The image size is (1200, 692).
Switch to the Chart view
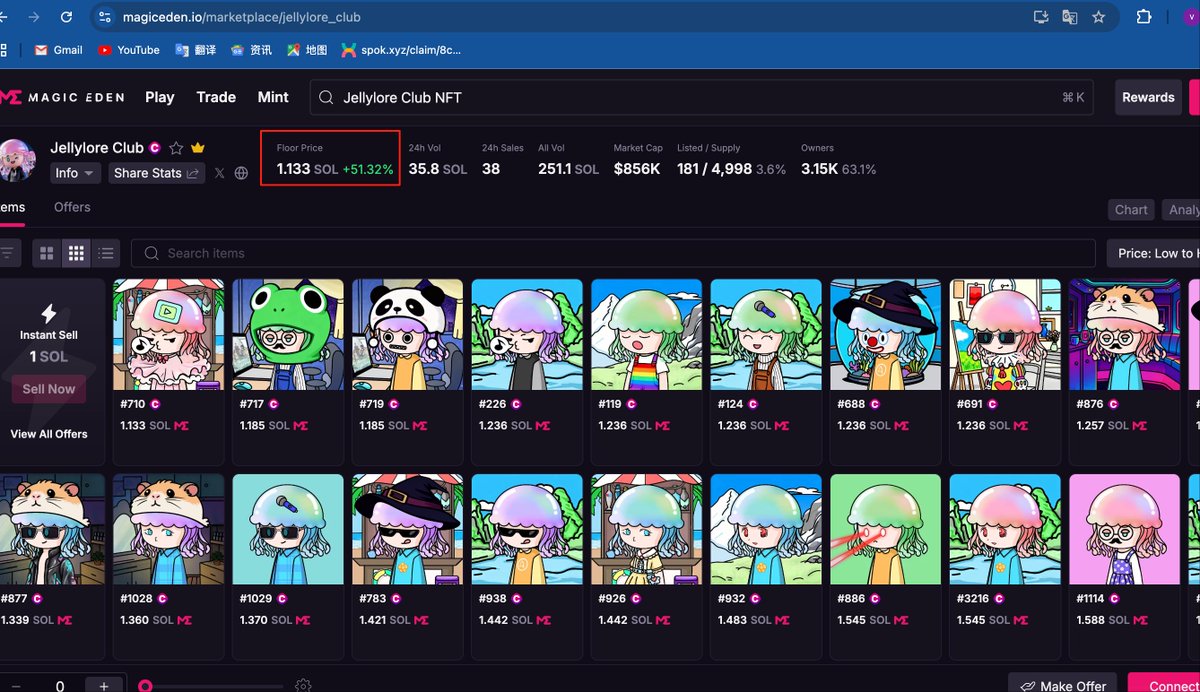(1131, 210)
